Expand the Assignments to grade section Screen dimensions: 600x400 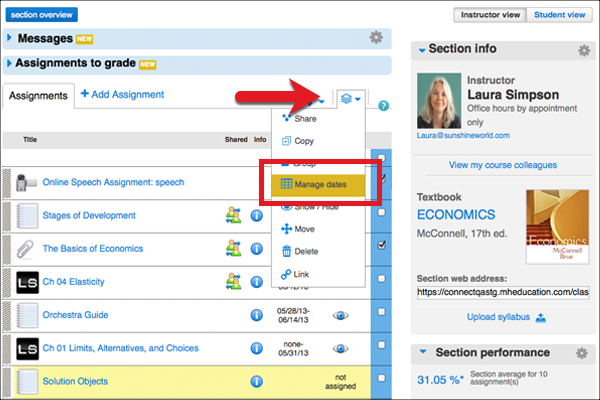(10, 64)
